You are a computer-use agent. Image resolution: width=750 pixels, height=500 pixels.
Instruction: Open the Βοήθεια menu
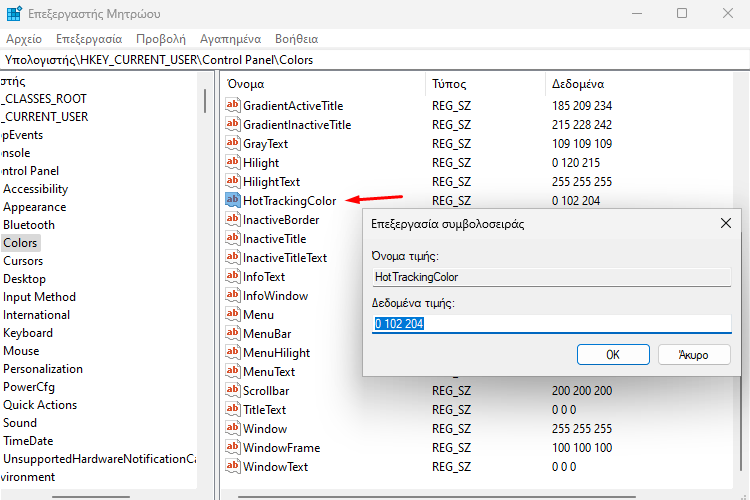[297, 39]
